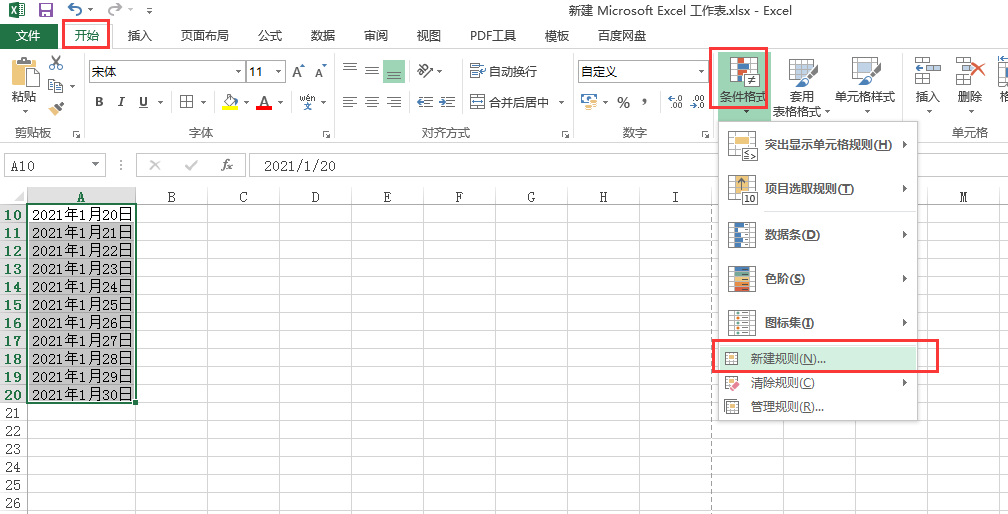Screen dimensions: 1008x514
Task: Switch to the 页面布局 ribbon tab
Action: point(204,36)
